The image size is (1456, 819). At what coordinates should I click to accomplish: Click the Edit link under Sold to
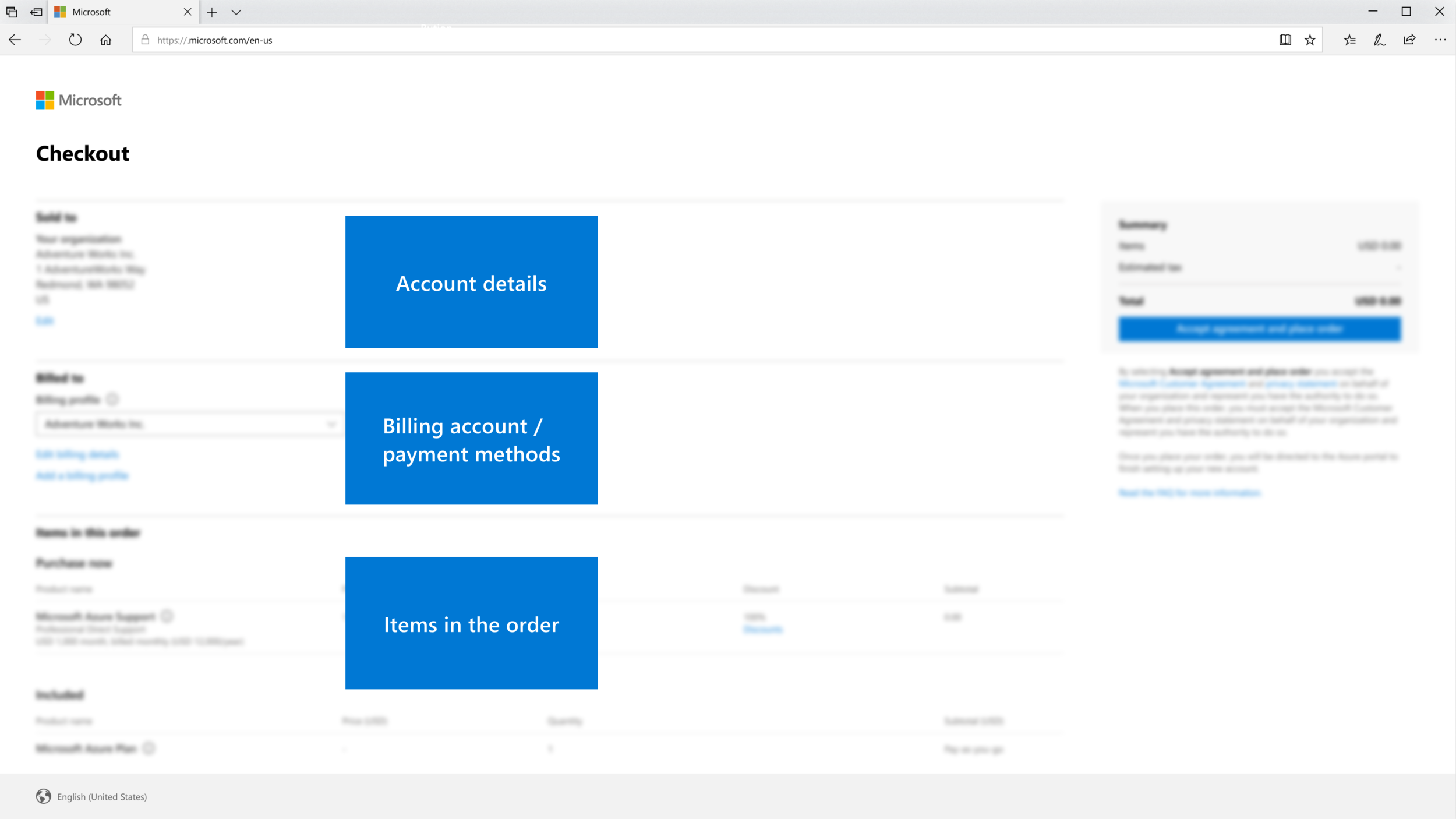click(x=44, y=321)
